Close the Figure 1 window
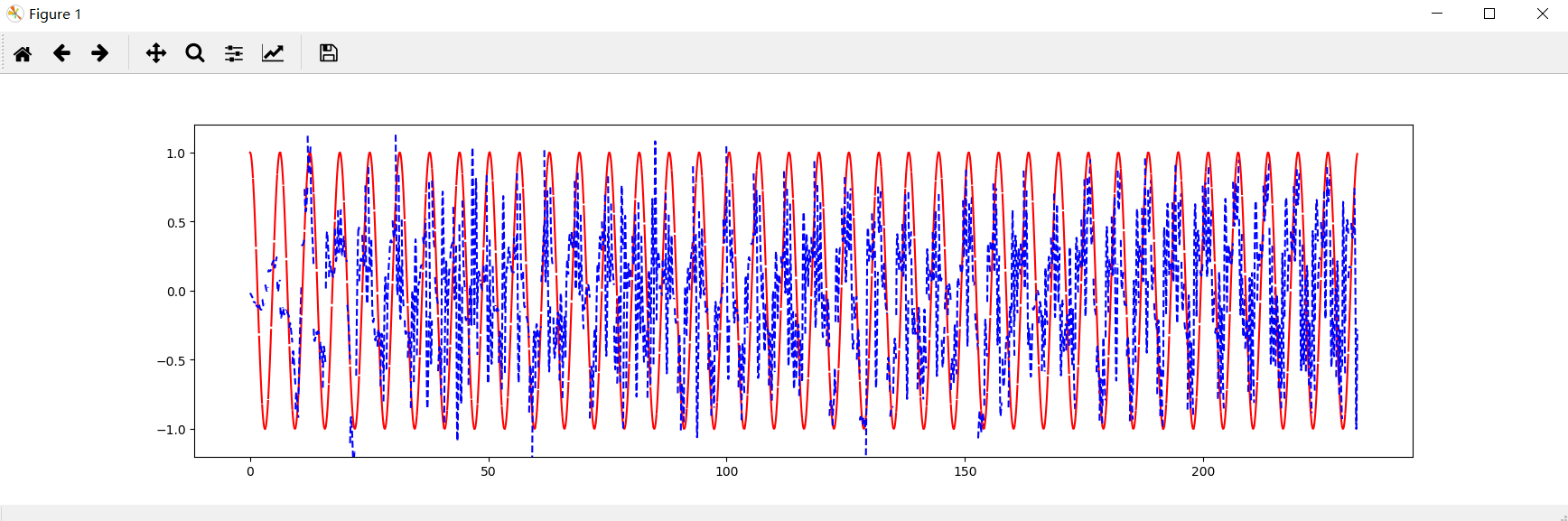The width and height of the screenshot is (1568, 521). (1543, 14)
